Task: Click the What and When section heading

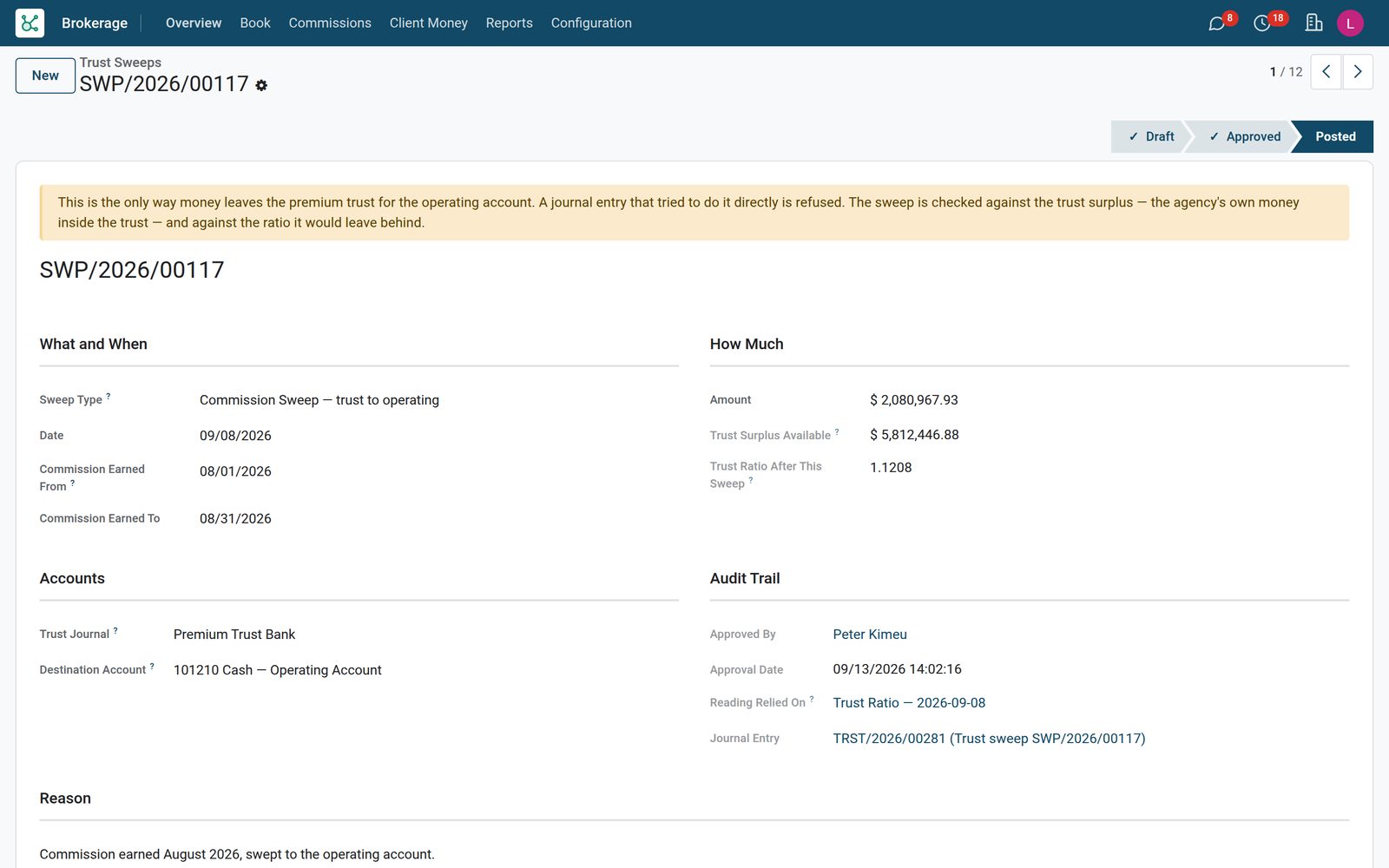Action: [94, 344]
